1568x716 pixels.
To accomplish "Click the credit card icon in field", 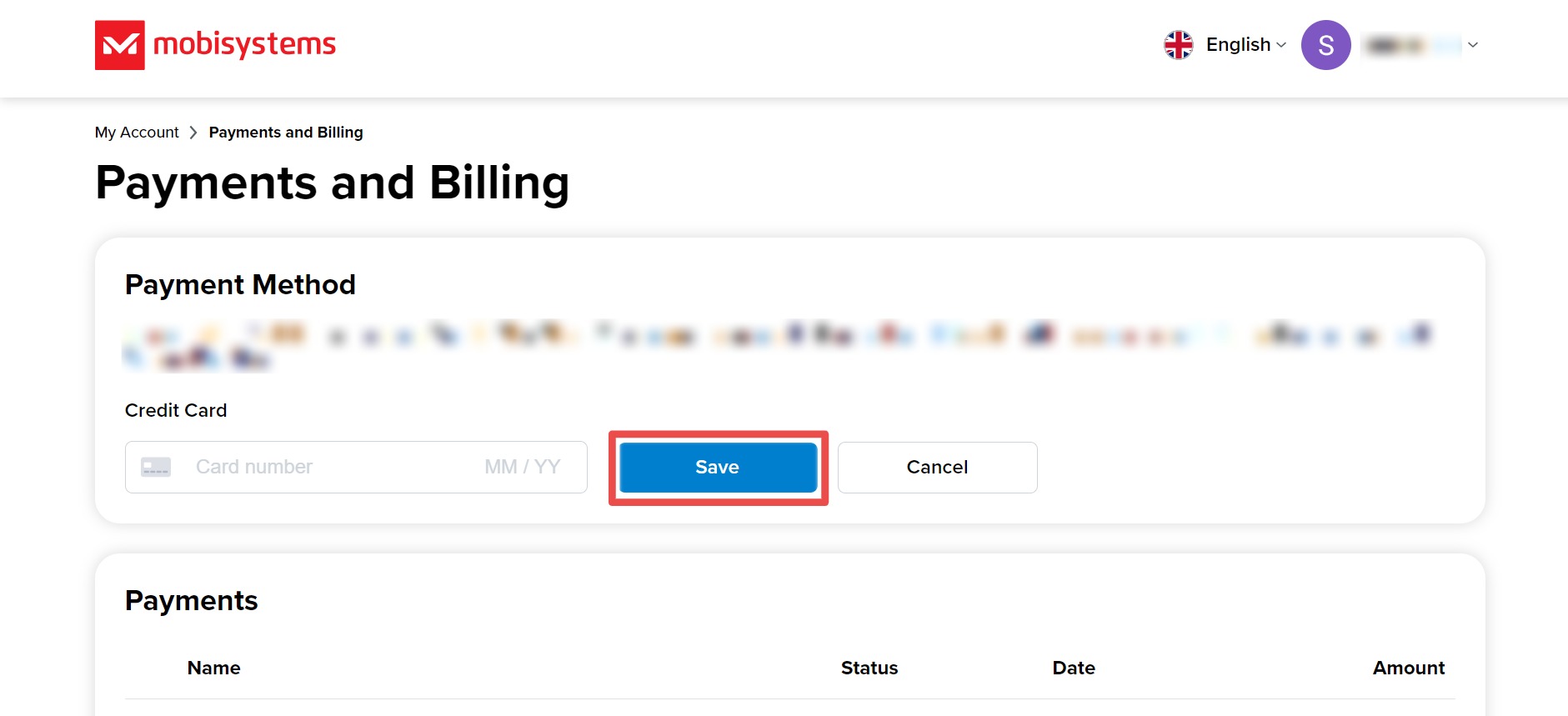I will click(156, 467).
